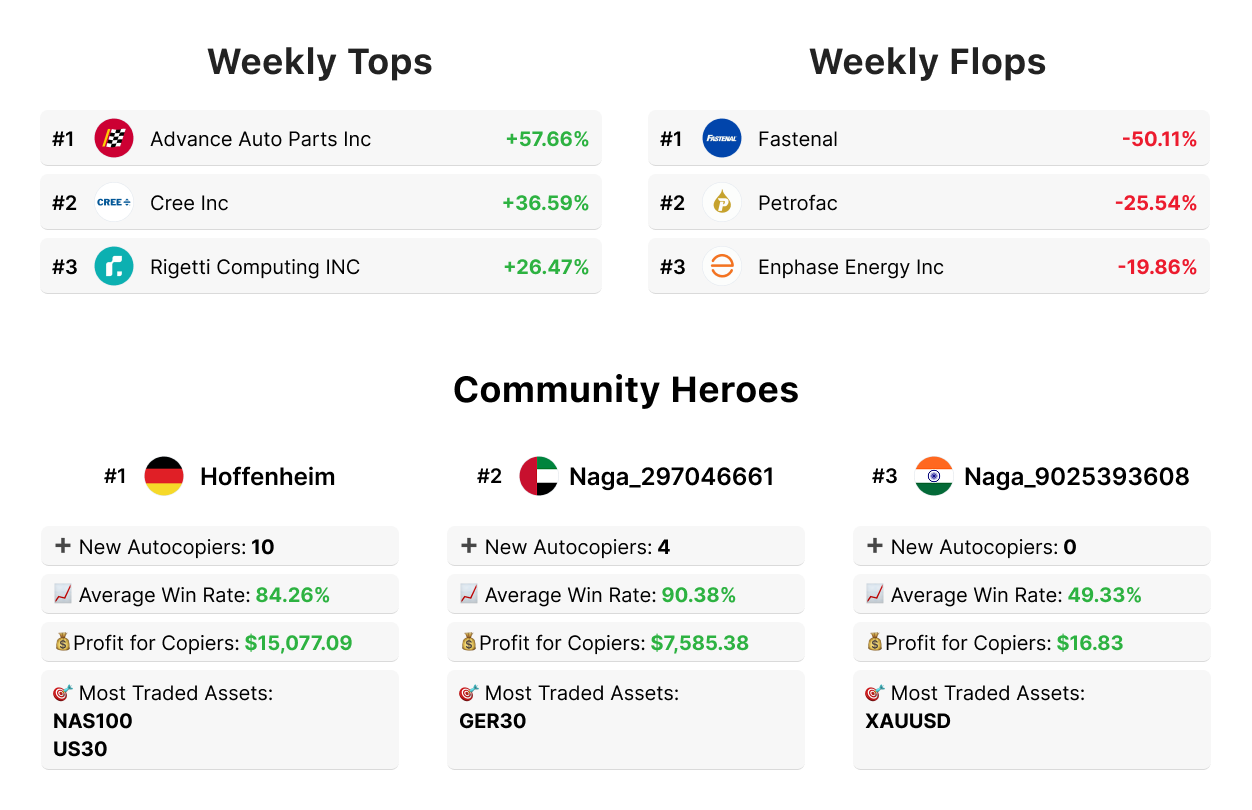The height and width of the screenshot is (810, 1252).
Task: Click the Enphase Energy orange logo
Action: click(722, 266)
